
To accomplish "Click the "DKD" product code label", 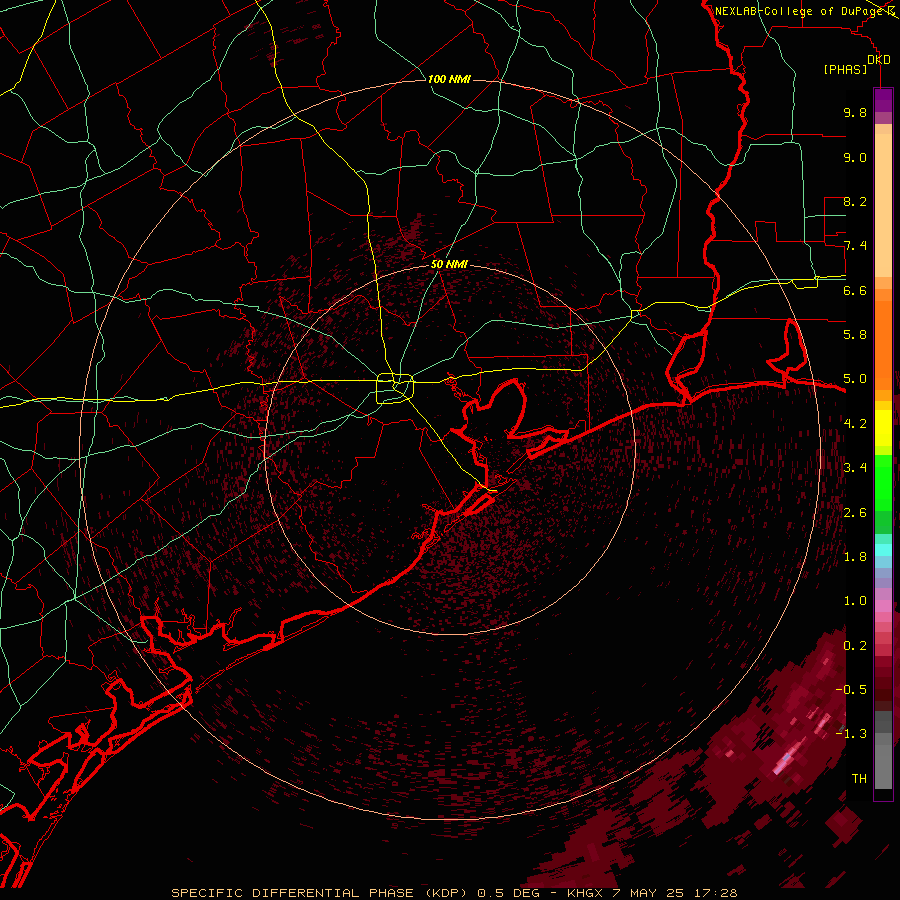I will pyautogui.click(x=879, y=60).
